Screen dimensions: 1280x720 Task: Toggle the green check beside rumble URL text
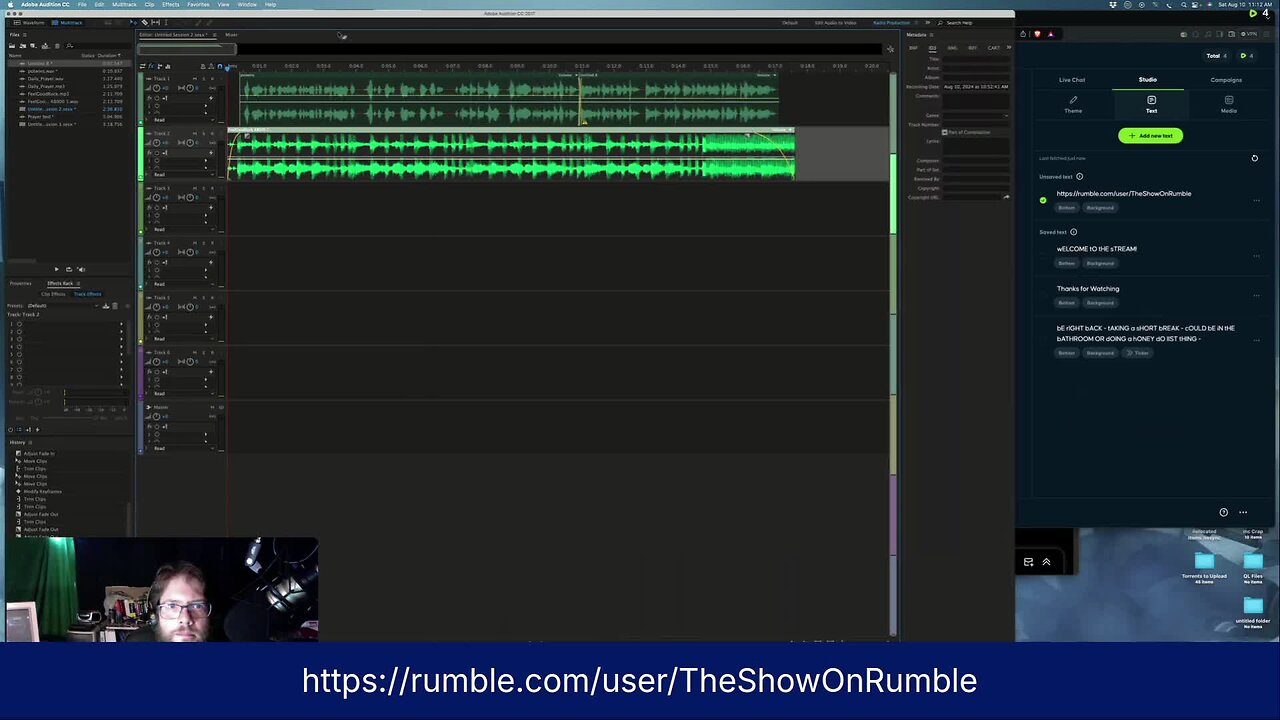1043,201
